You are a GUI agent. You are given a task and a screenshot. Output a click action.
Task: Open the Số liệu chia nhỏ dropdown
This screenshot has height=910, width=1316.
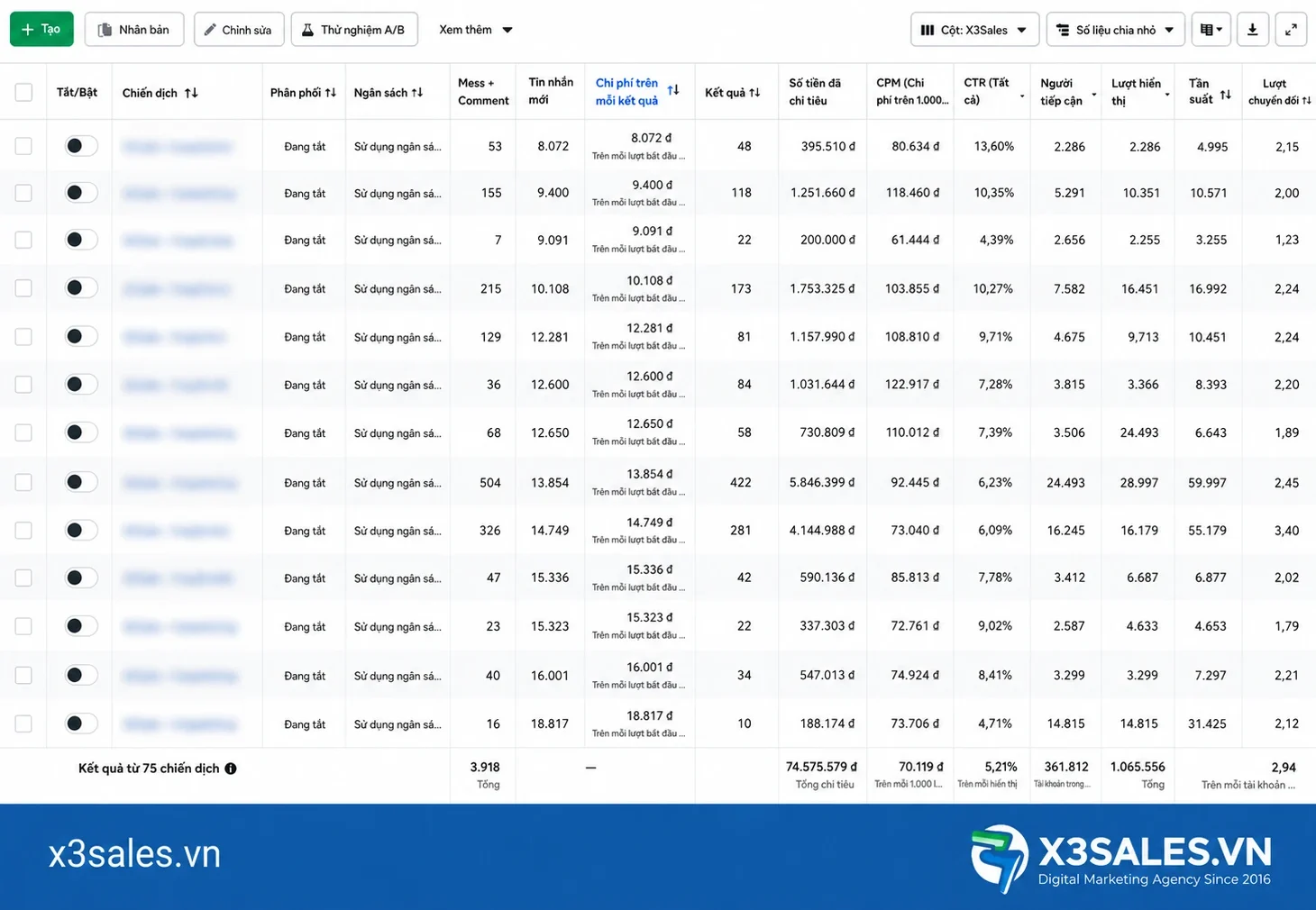pyautogui.click(x=1116, y=30)
